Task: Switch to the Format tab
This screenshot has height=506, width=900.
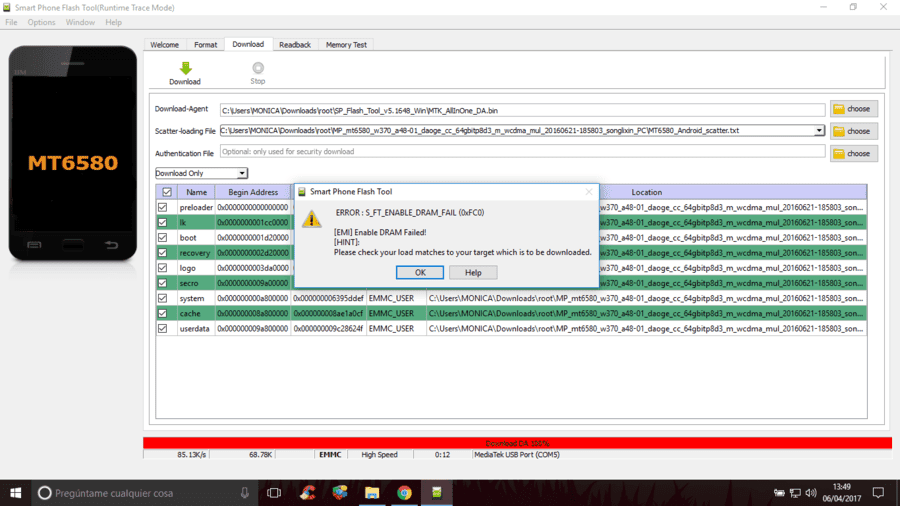Action: (205, 45)
